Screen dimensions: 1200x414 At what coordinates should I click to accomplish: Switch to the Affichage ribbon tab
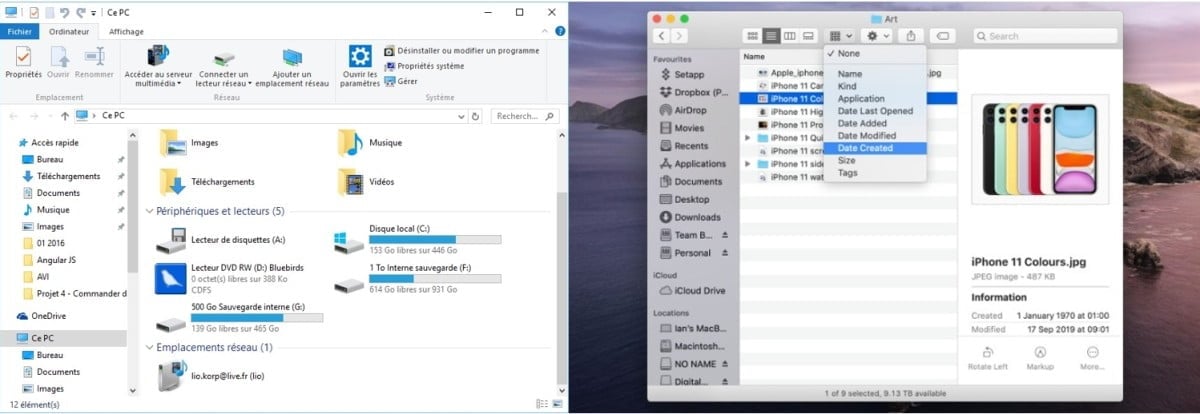[x=126, y=31]
